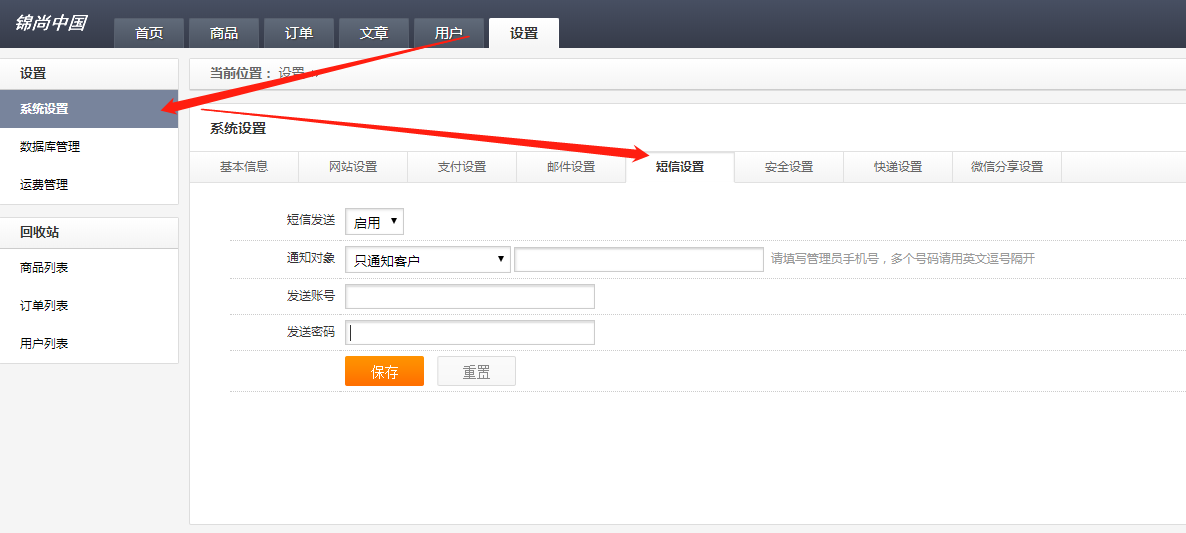Screen dimensions: 1186x533
Task: Switch to the 支付设置 tab
Action: point(462,167)
